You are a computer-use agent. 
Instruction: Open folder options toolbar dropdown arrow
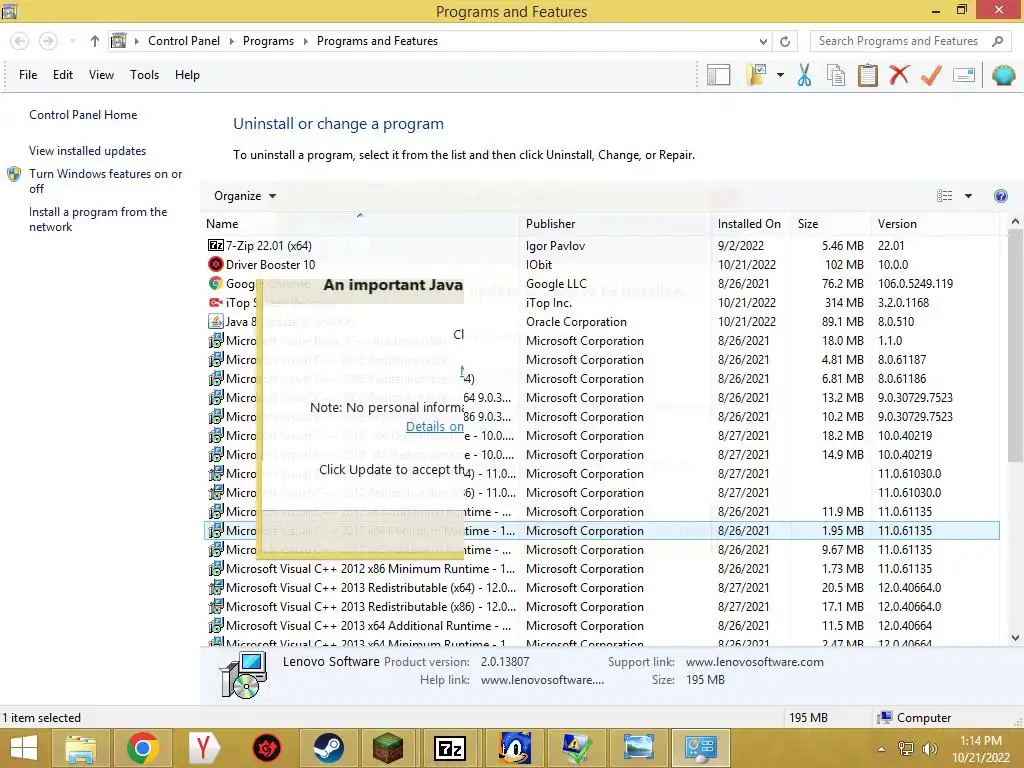(x=780, y=75)
